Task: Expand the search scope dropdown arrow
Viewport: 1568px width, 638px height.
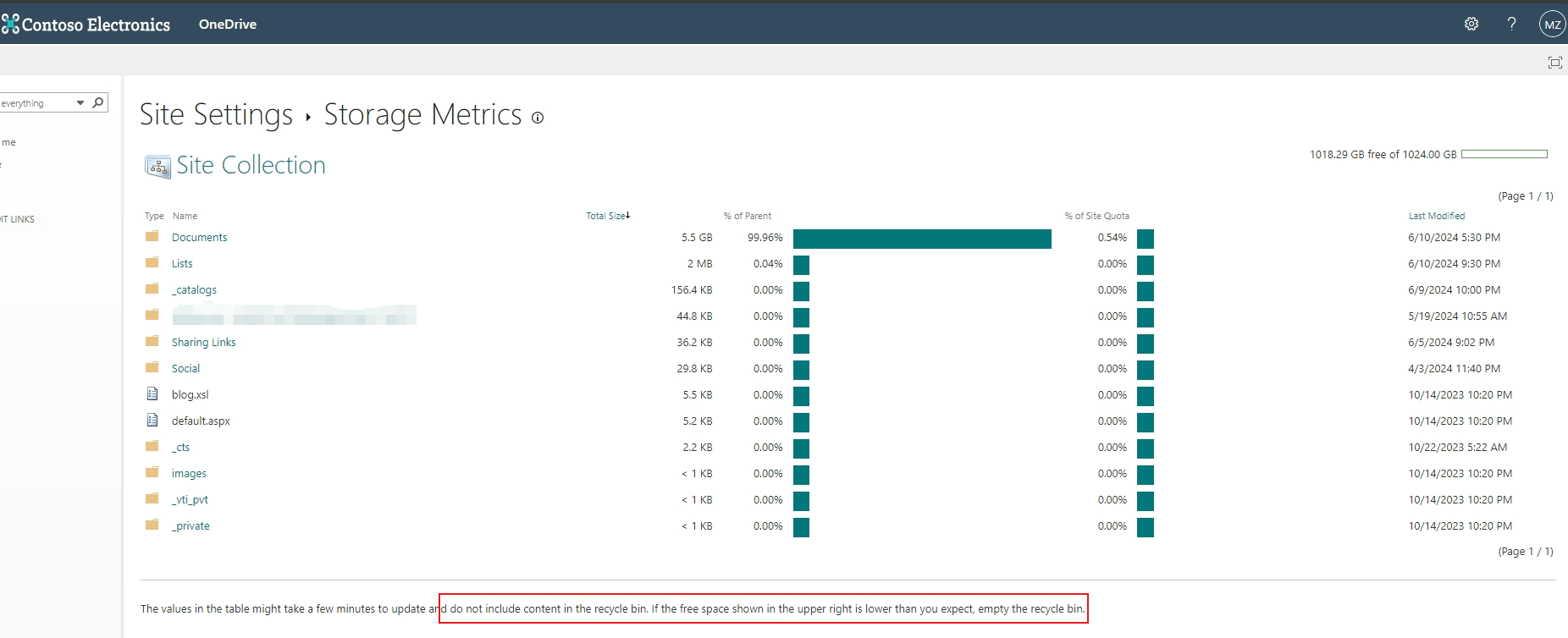Action: pos(80,102)
